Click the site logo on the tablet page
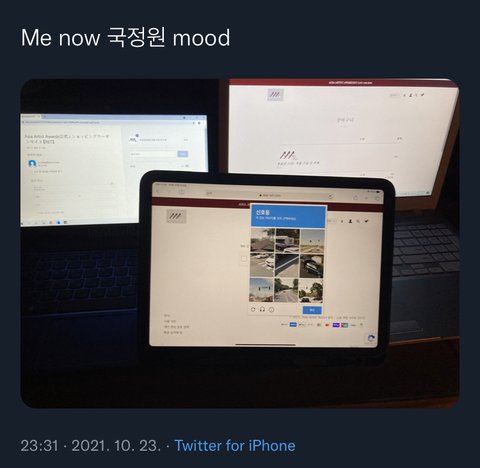This screenshot has width=480, height=468. coord(176,216)
